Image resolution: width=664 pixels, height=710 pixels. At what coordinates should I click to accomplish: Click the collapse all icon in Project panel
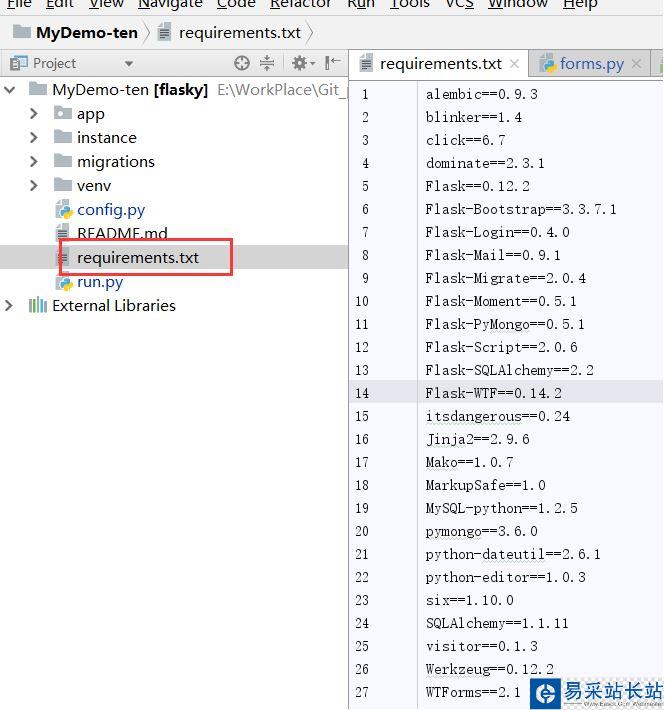(x=267, y=63)
